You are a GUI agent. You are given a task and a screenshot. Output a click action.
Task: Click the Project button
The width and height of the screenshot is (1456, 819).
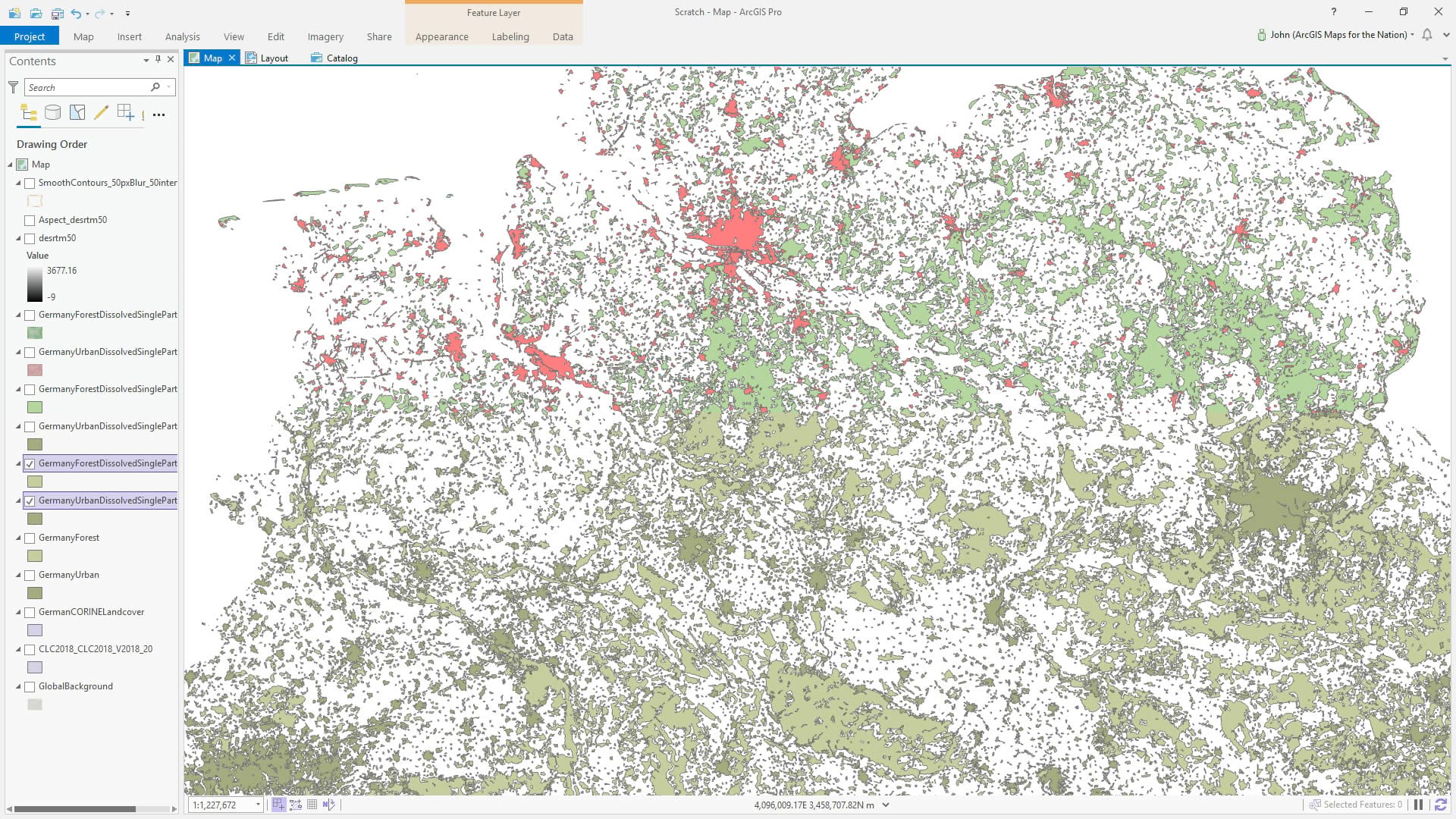(30, 36)
